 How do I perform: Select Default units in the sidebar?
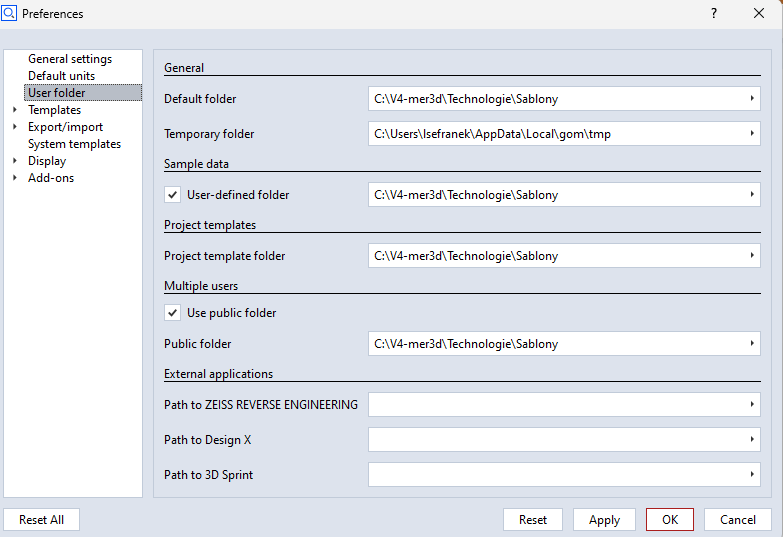62,76
